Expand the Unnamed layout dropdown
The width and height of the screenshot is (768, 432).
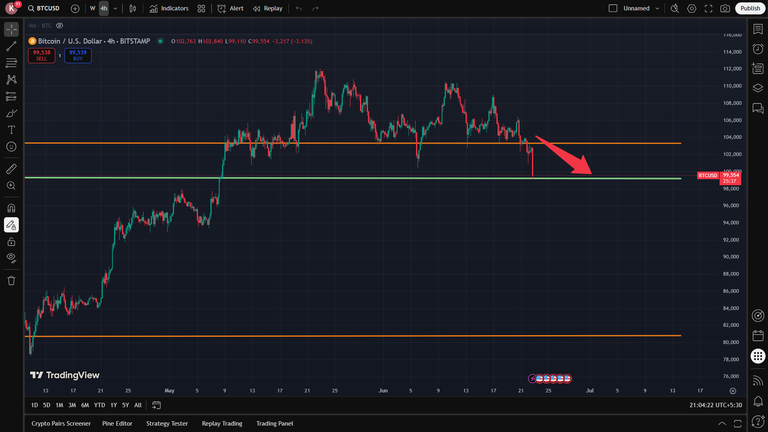(x=657, y=8)
